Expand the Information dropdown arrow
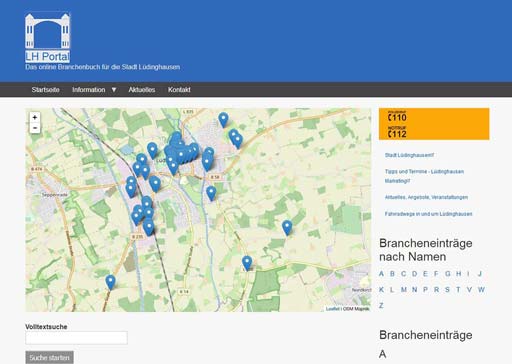 pos(114,90)
